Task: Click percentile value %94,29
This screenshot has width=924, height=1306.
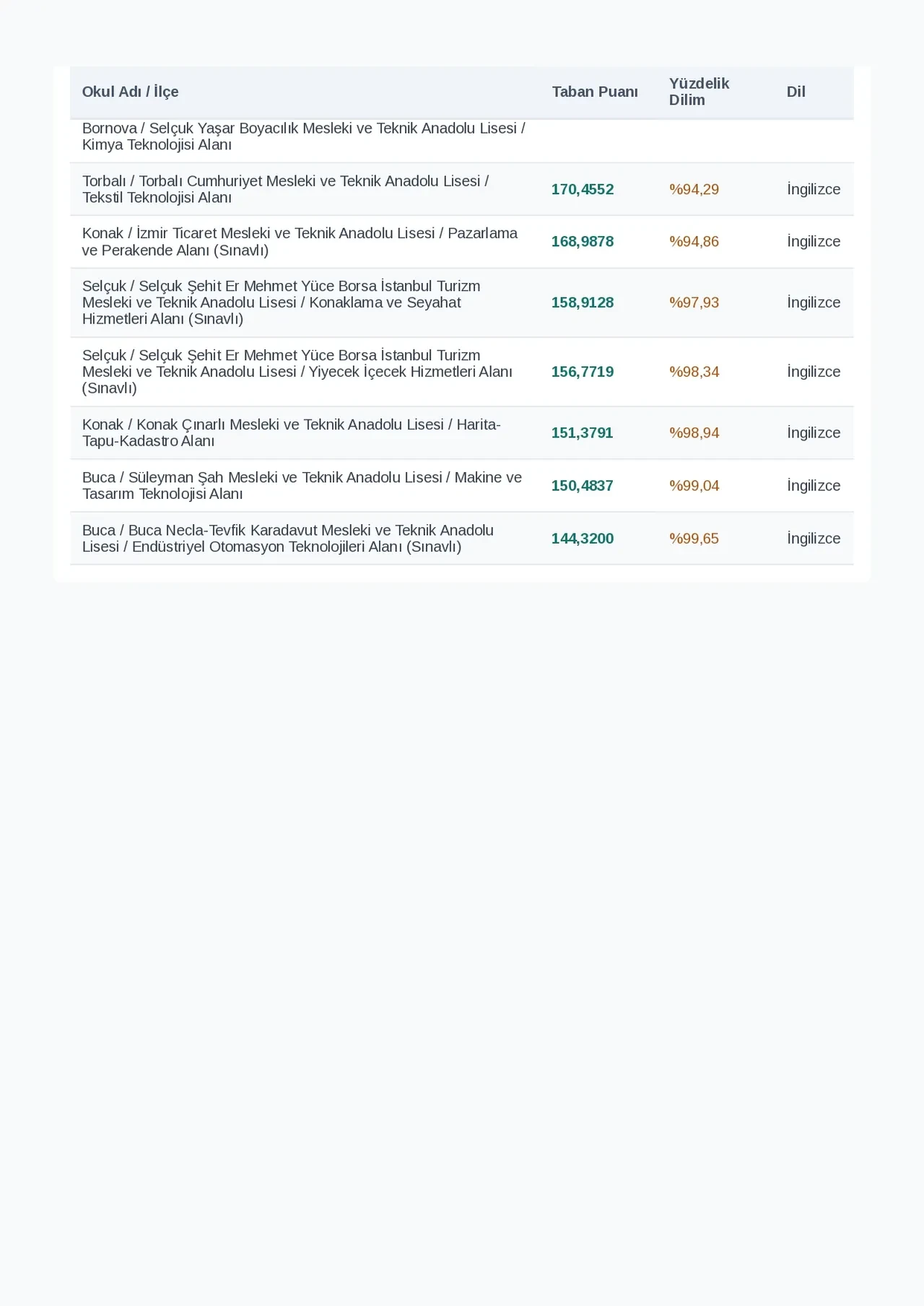Action: coord(694,189)
